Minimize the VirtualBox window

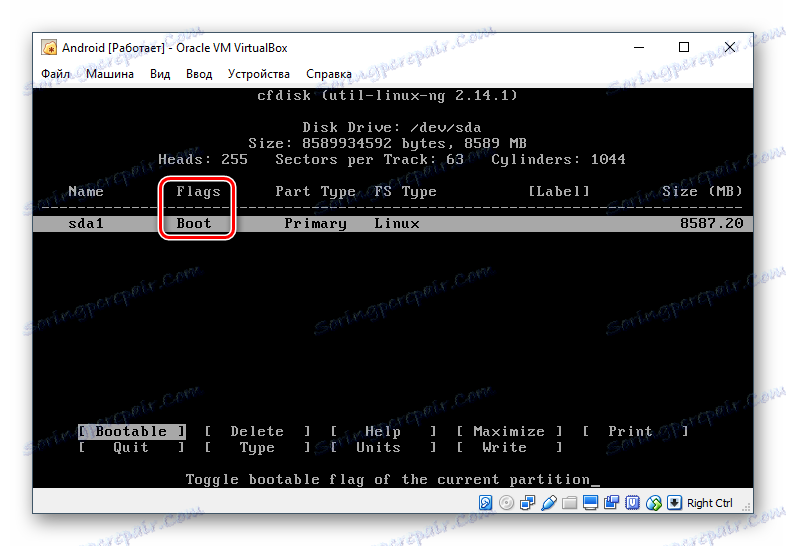(639, 48)
